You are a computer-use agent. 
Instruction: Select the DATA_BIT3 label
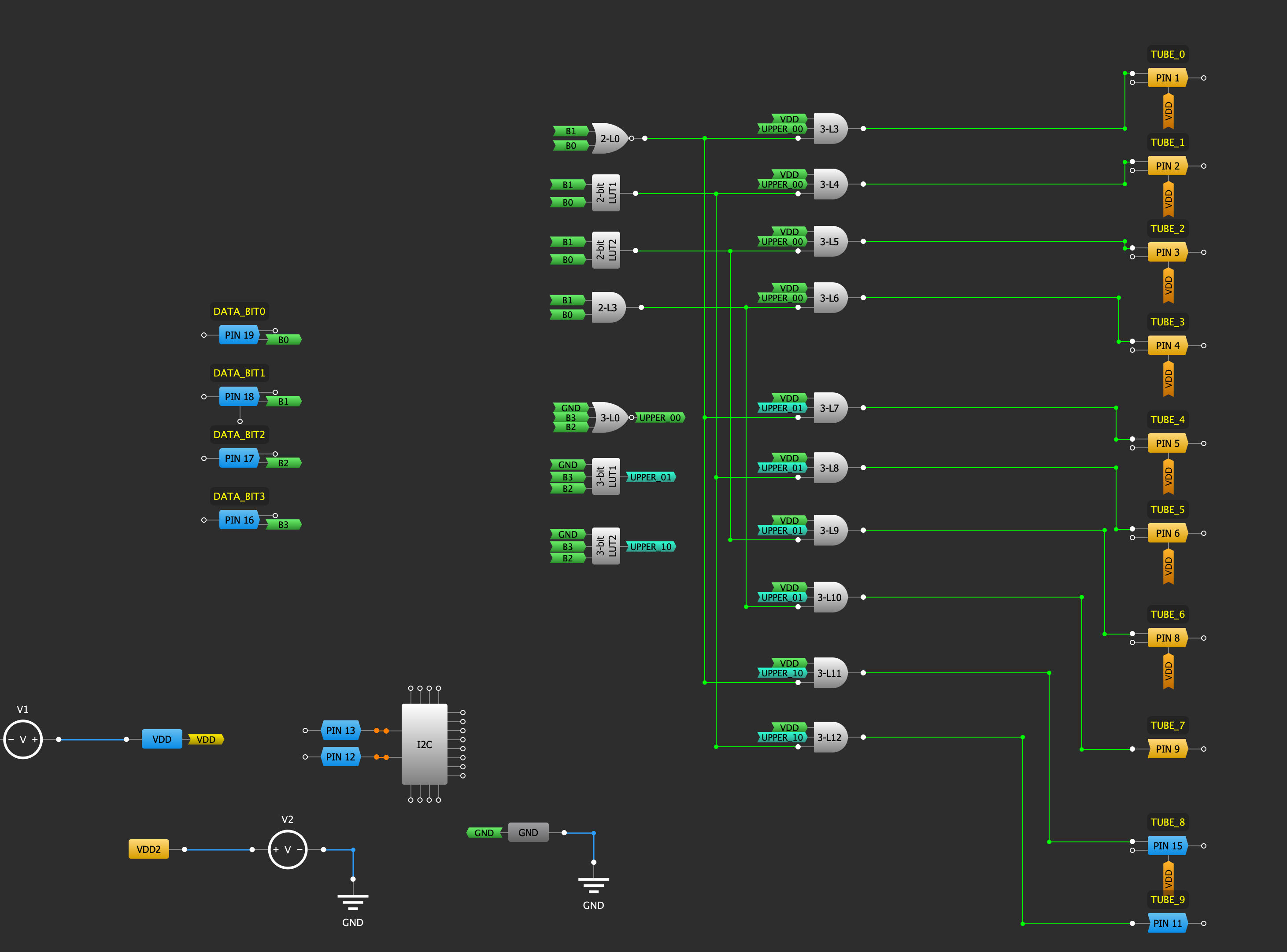(239, 496)
